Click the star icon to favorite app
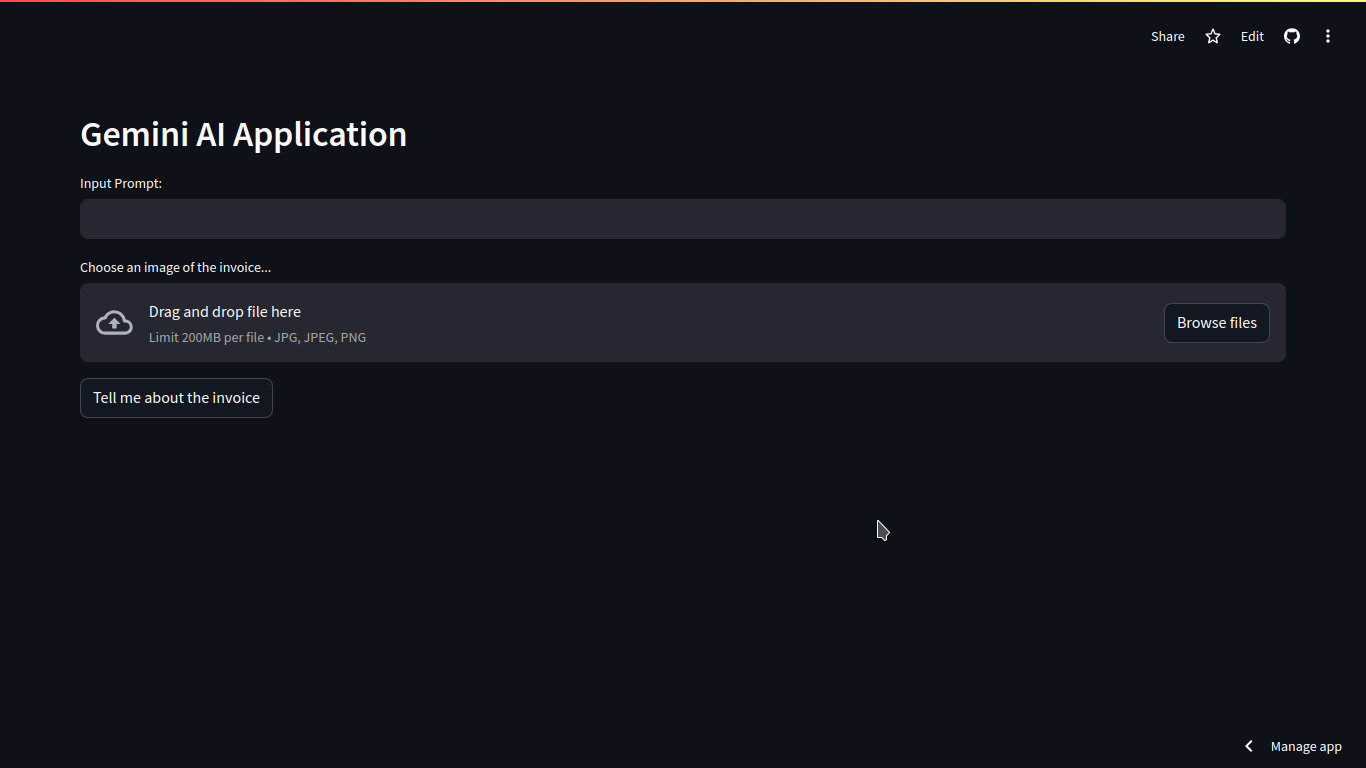The width and height of the screenshot is (1366, 768). click(1213, 36)
